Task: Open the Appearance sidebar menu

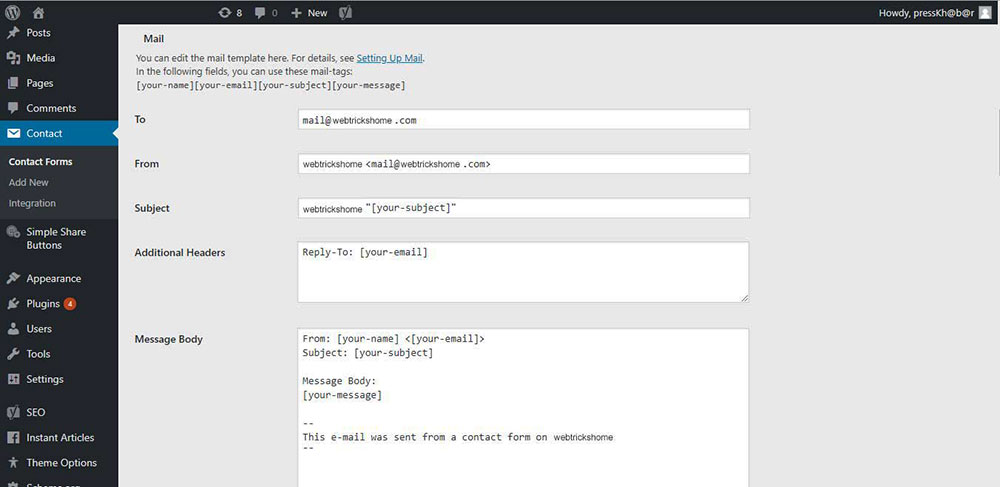Action: (x=54, y=279)
